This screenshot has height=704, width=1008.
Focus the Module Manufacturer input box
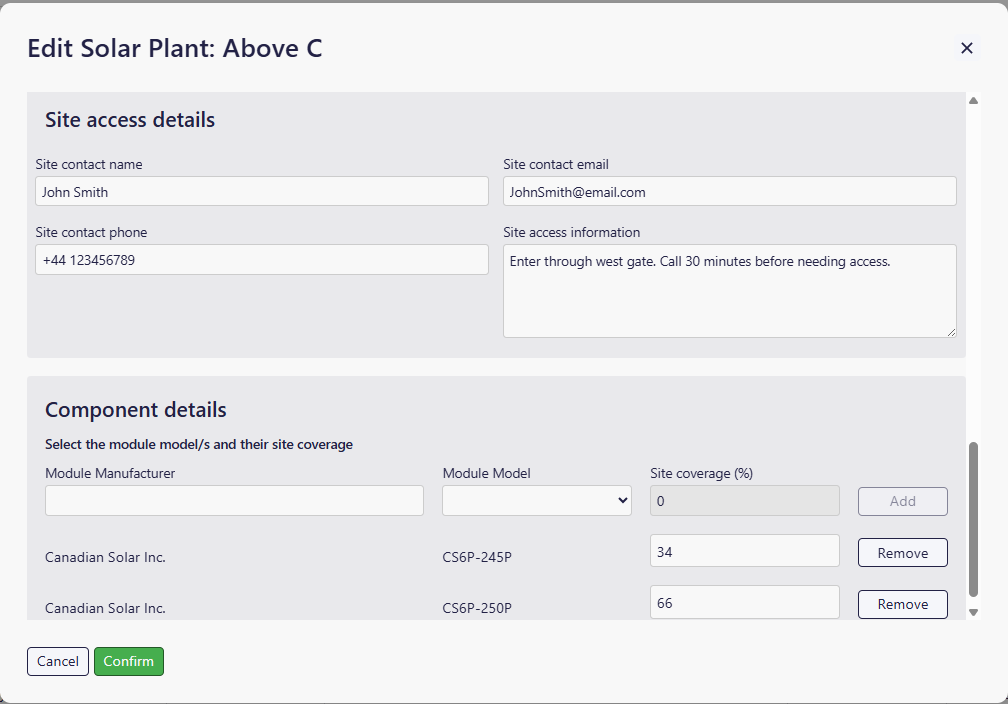pyautogui.click(x=234, y=501)
